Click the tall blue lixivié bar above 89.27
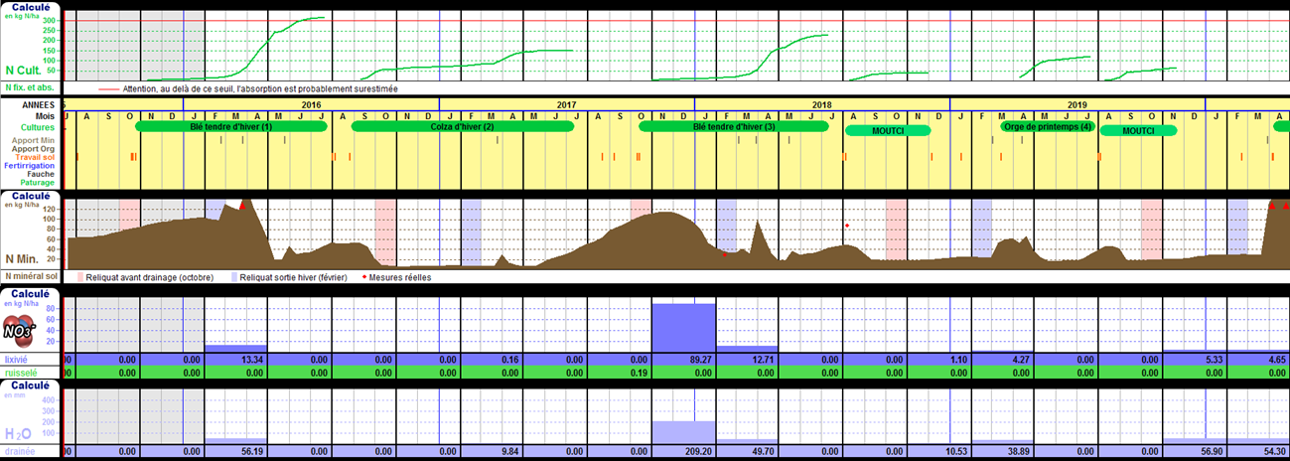Screen dimensions: 1290x461 click(x=684, y=327)
